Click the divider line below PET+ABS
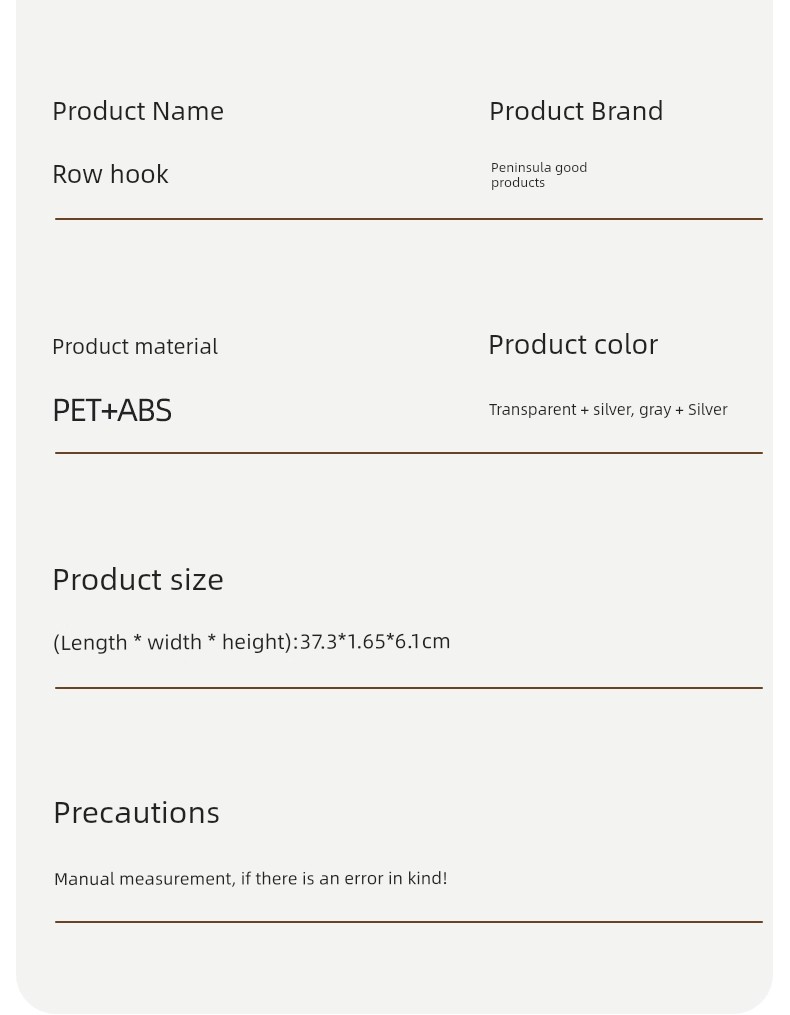Viewport: 790px width, 1015px height. [409, 453]
